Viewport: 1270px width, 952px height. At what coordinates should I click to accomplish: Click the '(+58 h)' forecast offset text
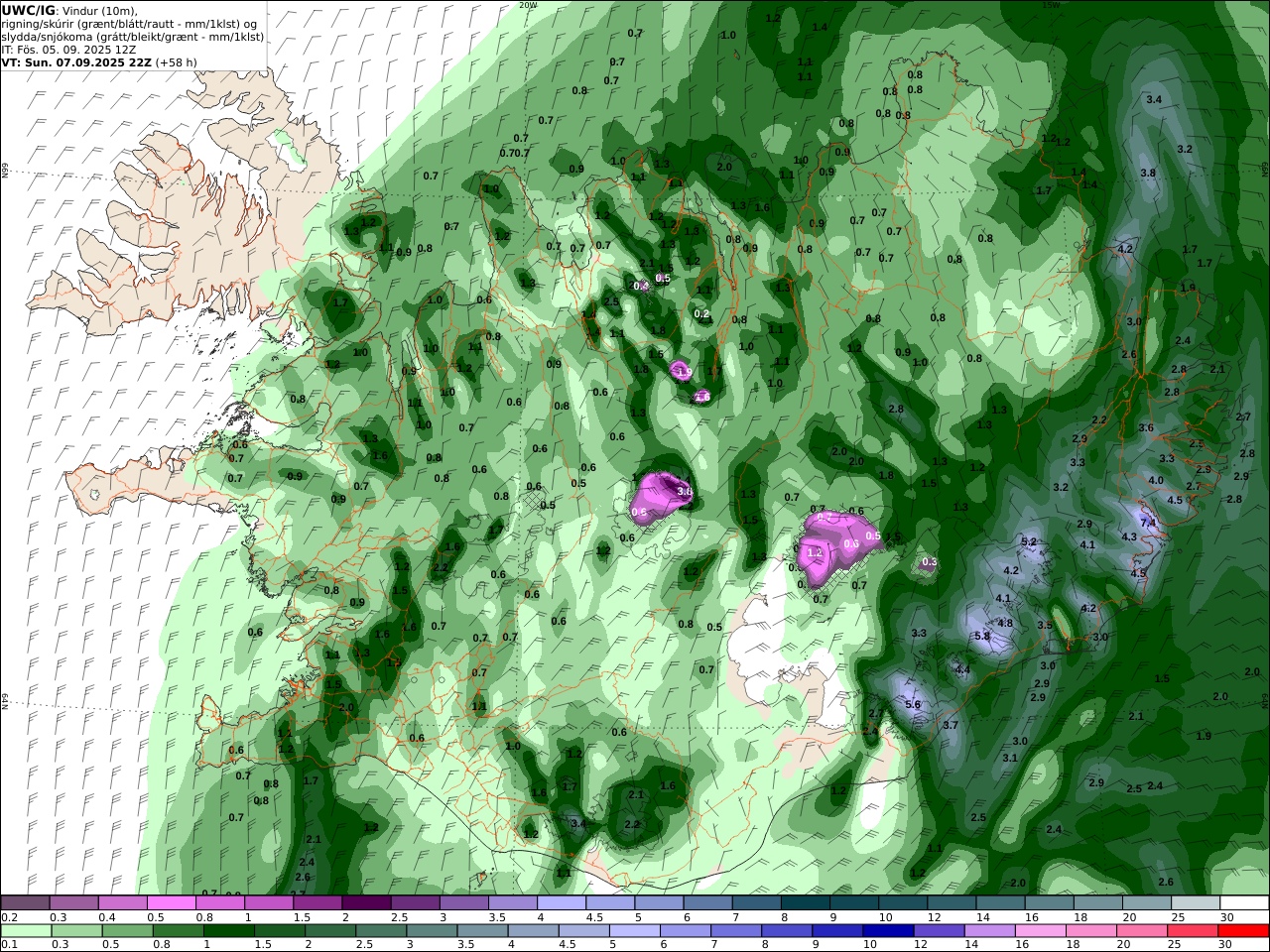coord(176,61)
